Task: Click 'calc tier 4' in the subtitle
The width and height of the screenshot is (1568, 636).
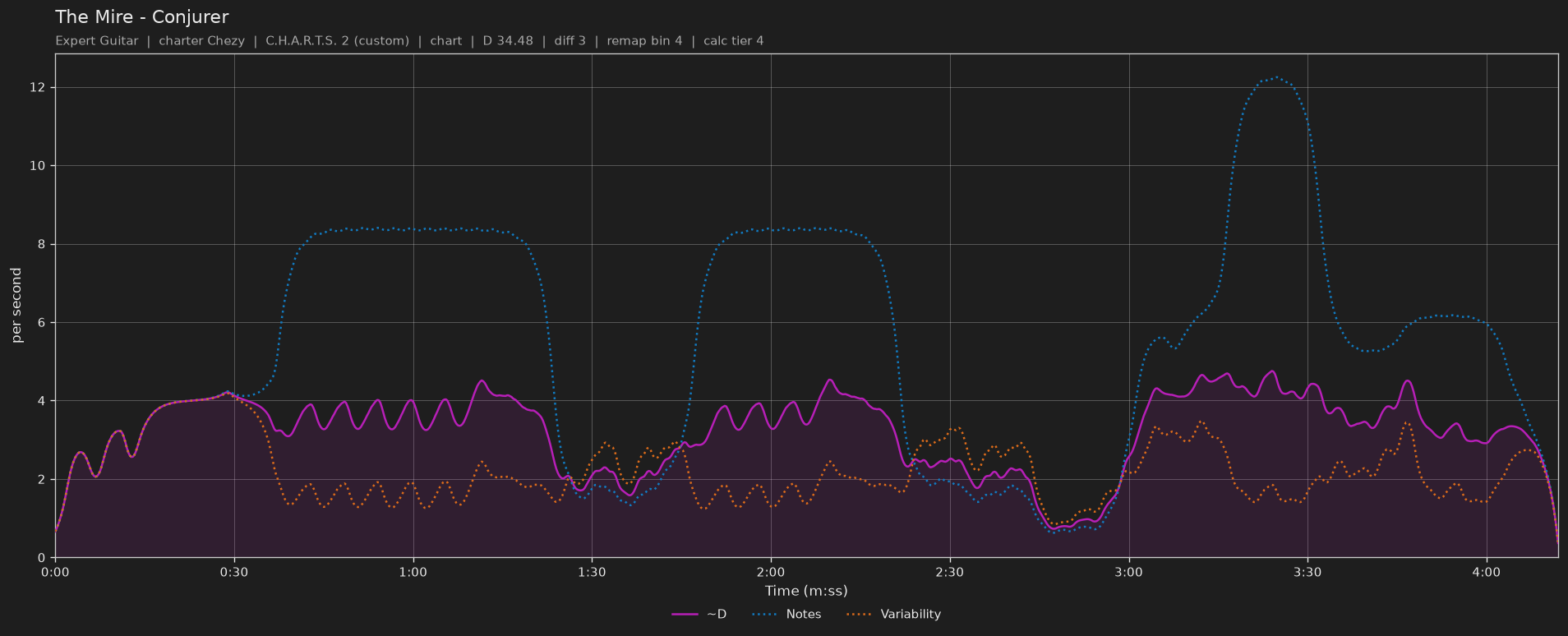Action: click(x=733, y=40)
